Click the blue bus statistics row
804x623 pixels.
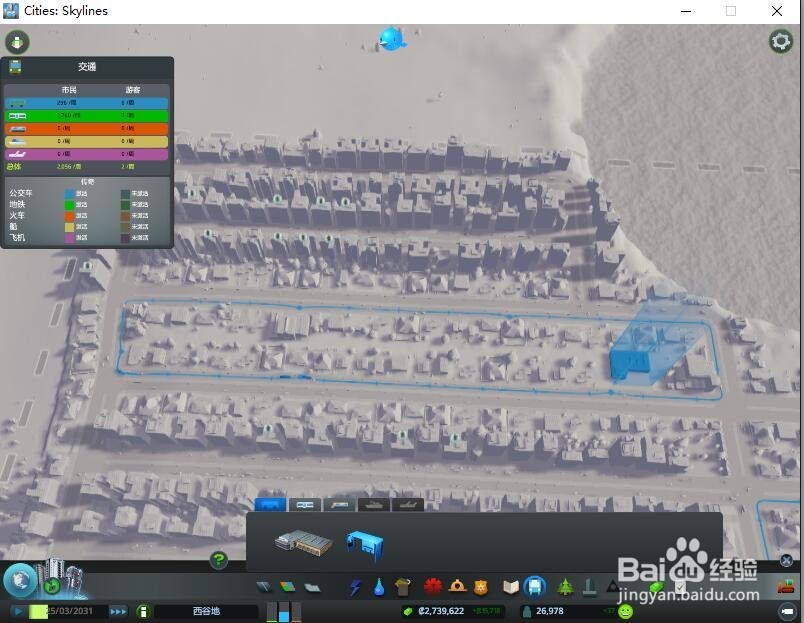click(86, 103)
